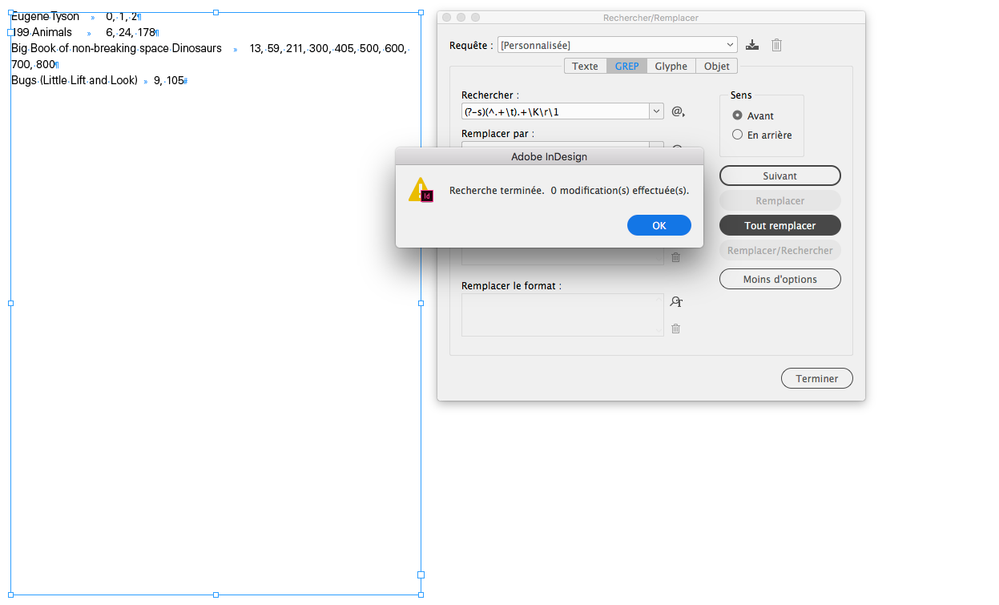Click the Terminer button
999x605 pixels.
817,378
